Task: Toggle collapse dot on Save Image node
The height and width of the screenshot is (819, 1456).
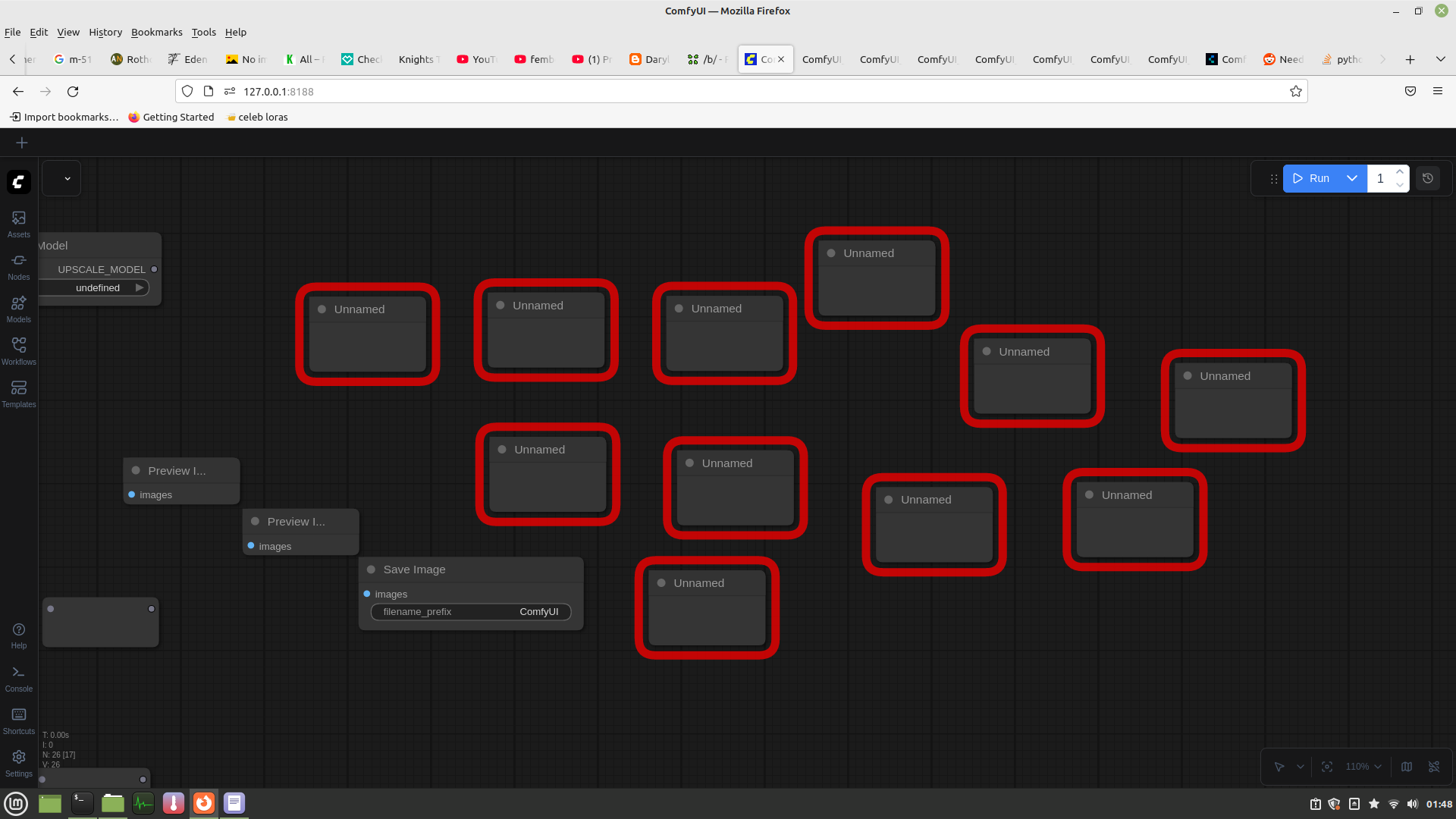Action: [372, 570]
